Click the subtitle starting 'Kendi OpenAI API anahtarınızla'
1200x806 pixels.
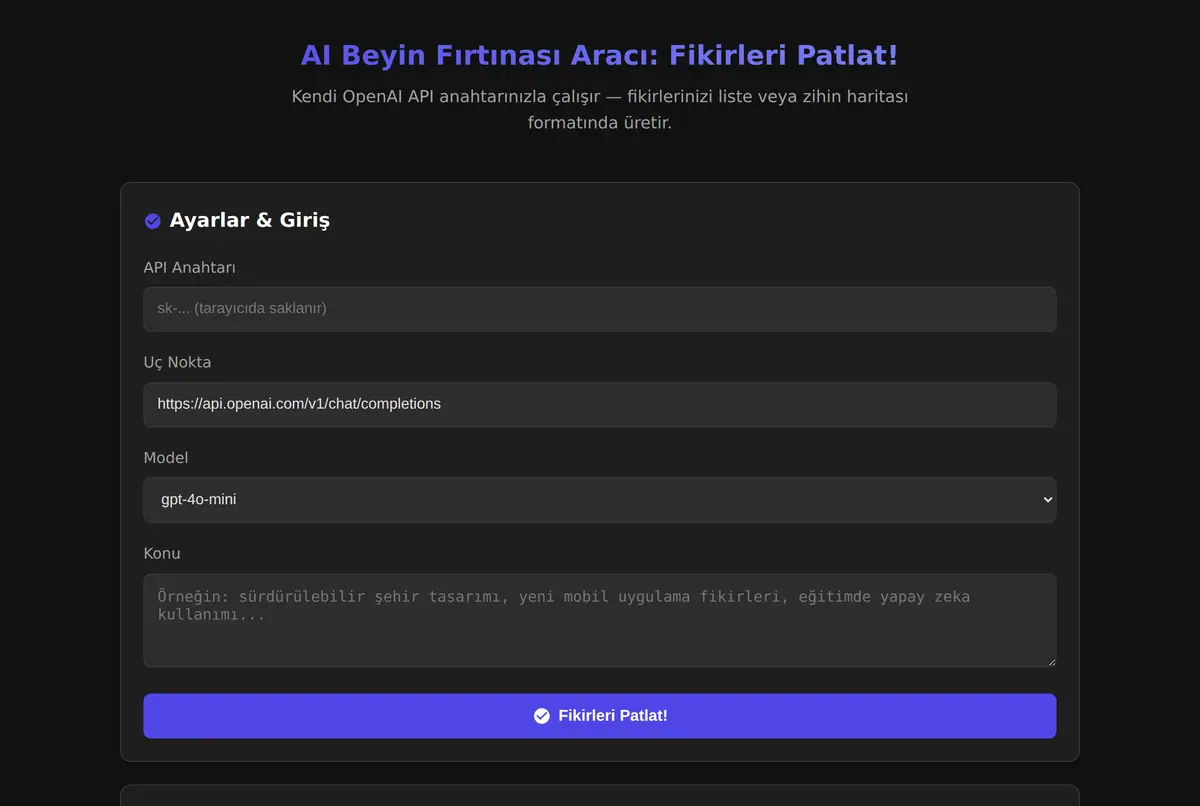click(600, 110)
